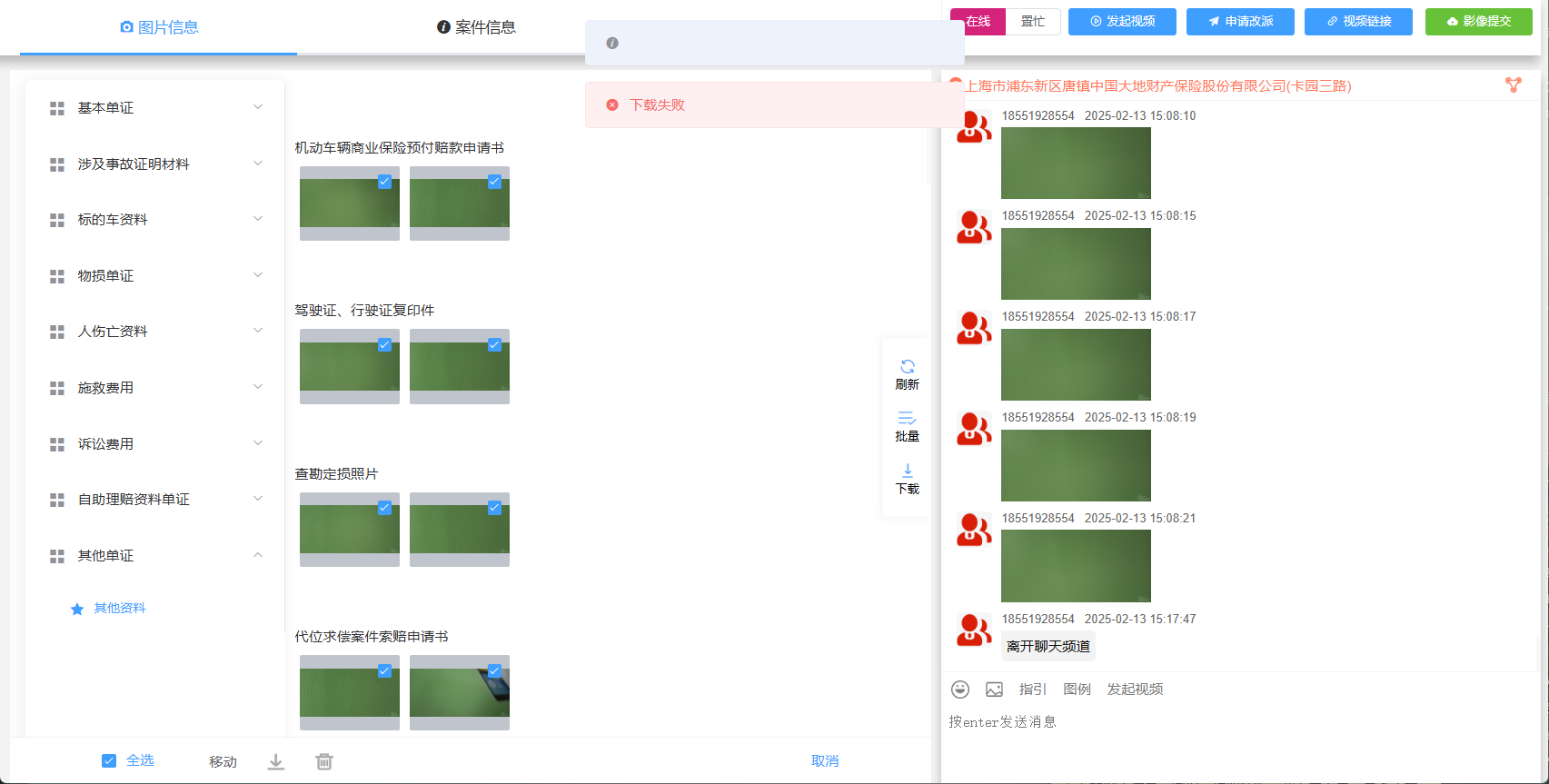1549x784 pixels.
Task: Click the star icon next to 其他资料
Action: pos(77,609)
